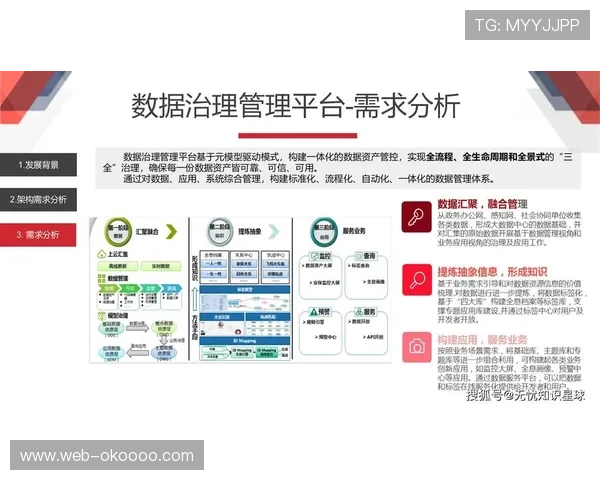600x480 pixels.
Task: Click the red magnifier icon
Action: (x=417, y=279)
